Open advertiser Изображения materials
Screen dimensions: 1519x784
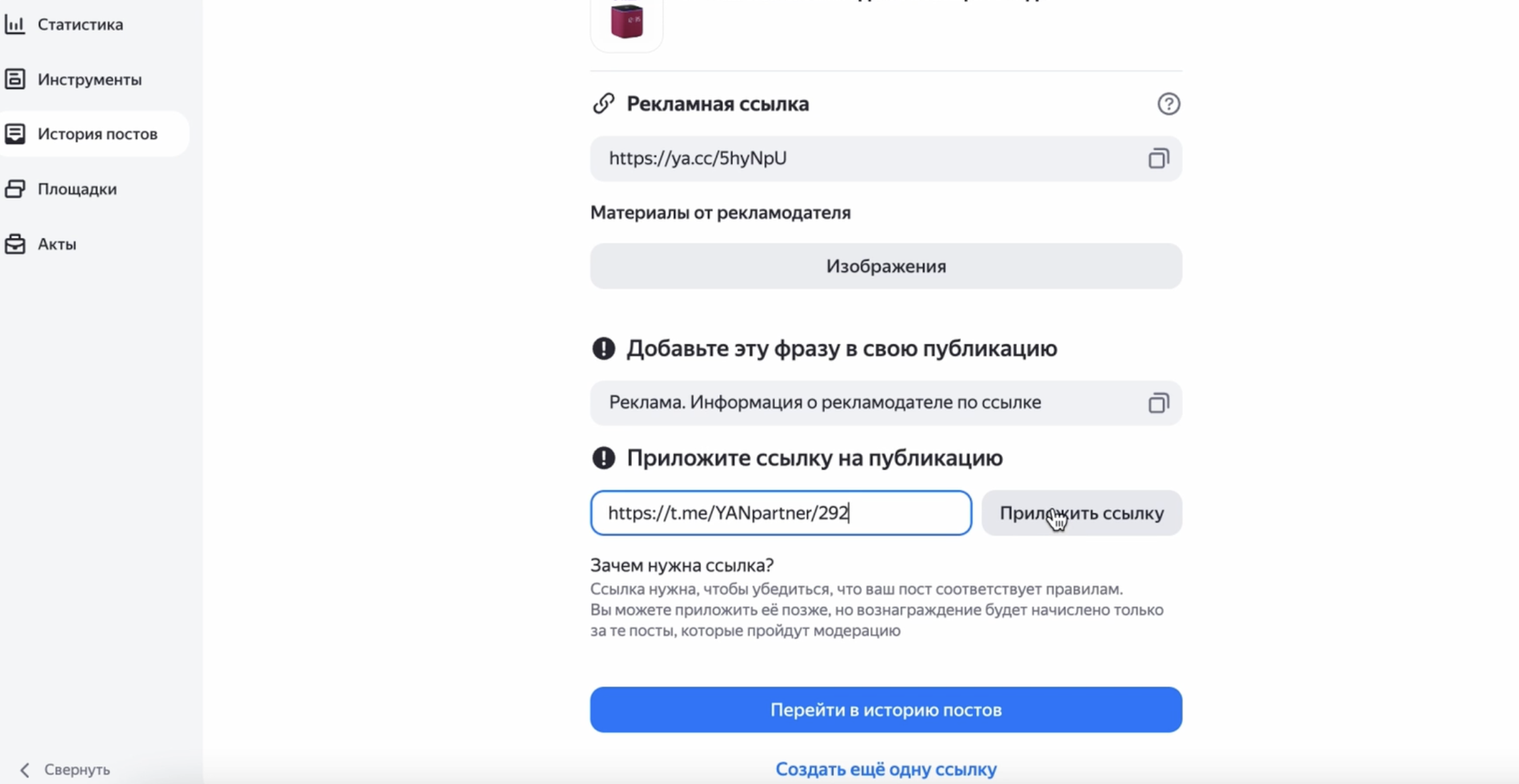point(886,266)
